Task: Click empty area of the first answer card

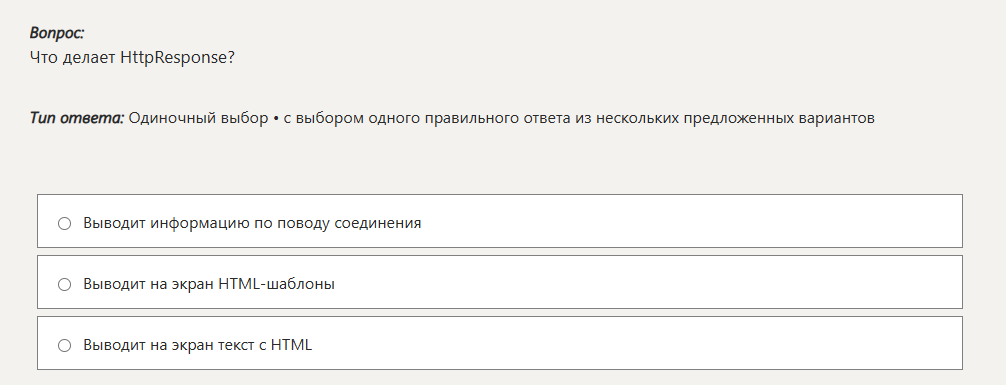Action: tap(692, 221)
